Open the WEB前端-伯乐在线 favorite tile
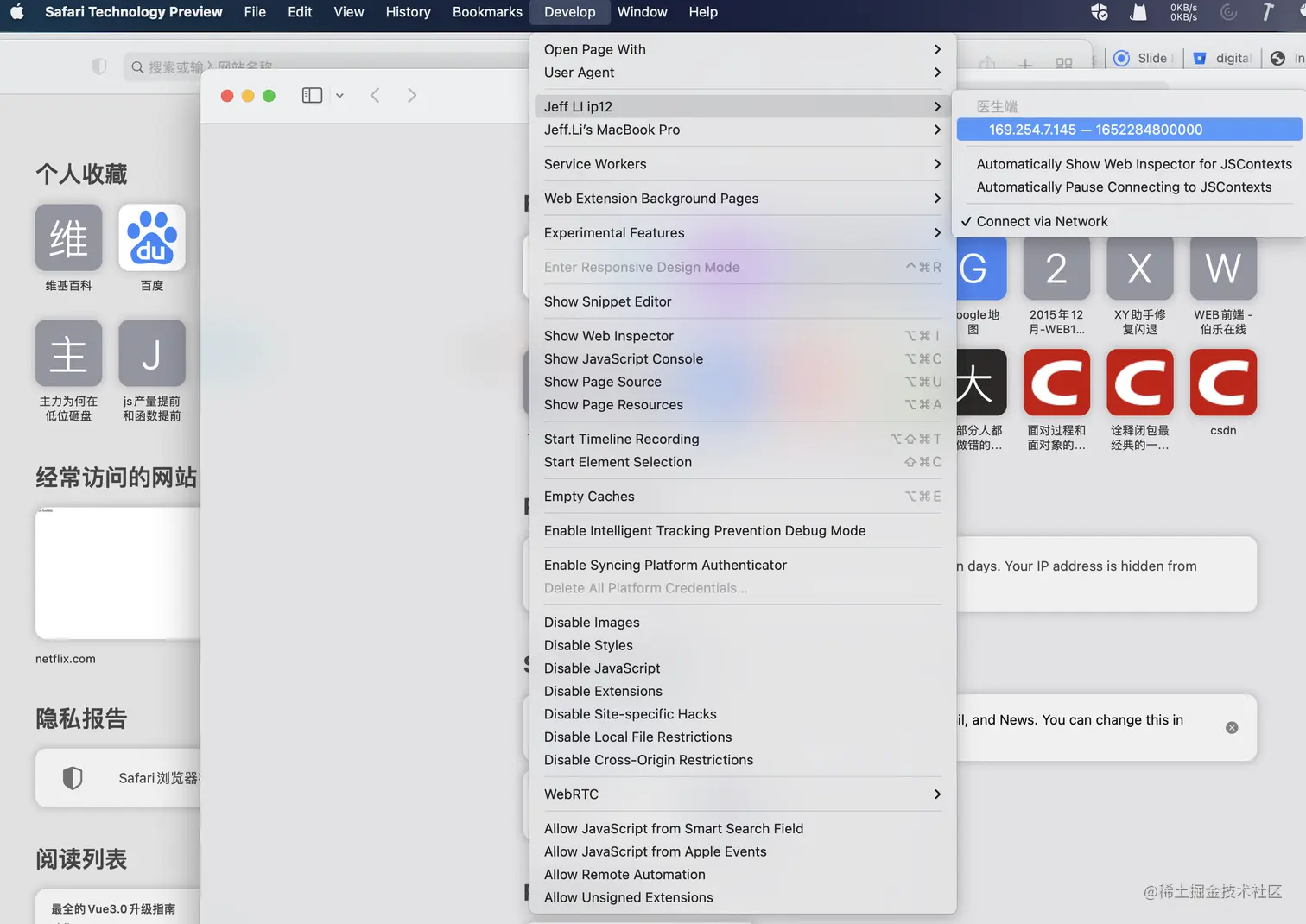Viewport: 1306px width, 924px height. (x=1223, y=268)
